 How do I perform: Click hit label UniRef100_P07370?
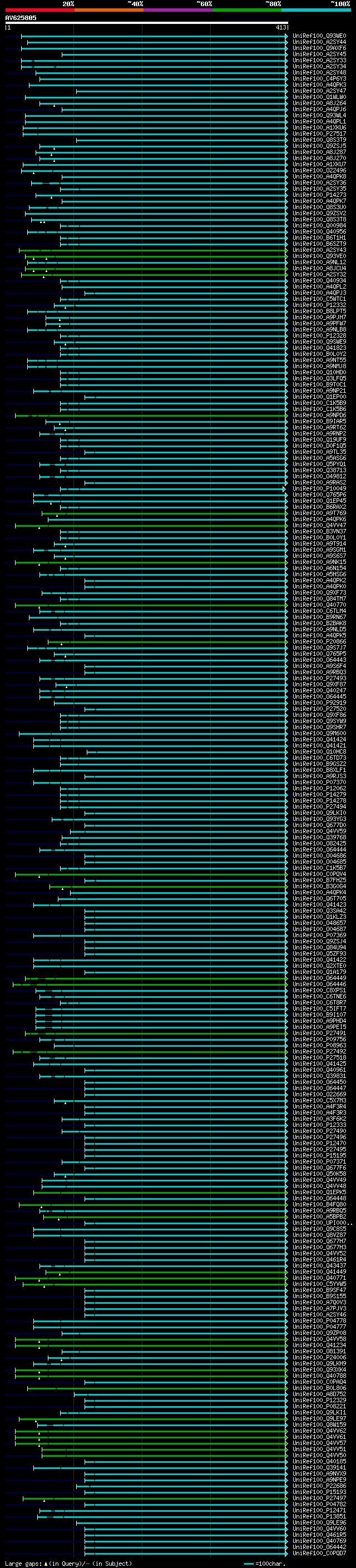click(x=319, y=782)
